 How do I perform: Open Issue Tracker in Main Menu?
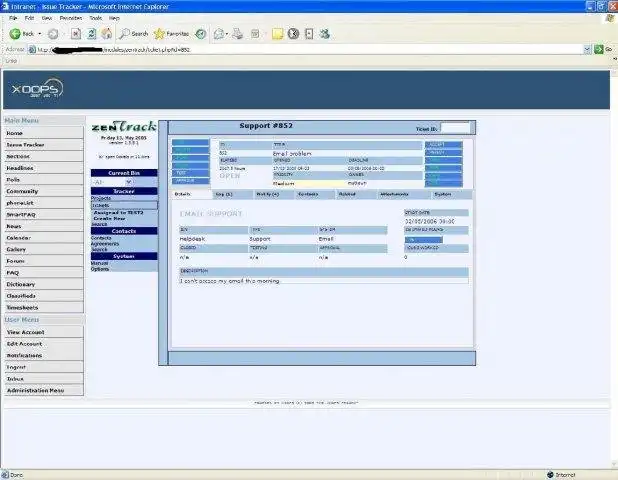click(44, 145)
